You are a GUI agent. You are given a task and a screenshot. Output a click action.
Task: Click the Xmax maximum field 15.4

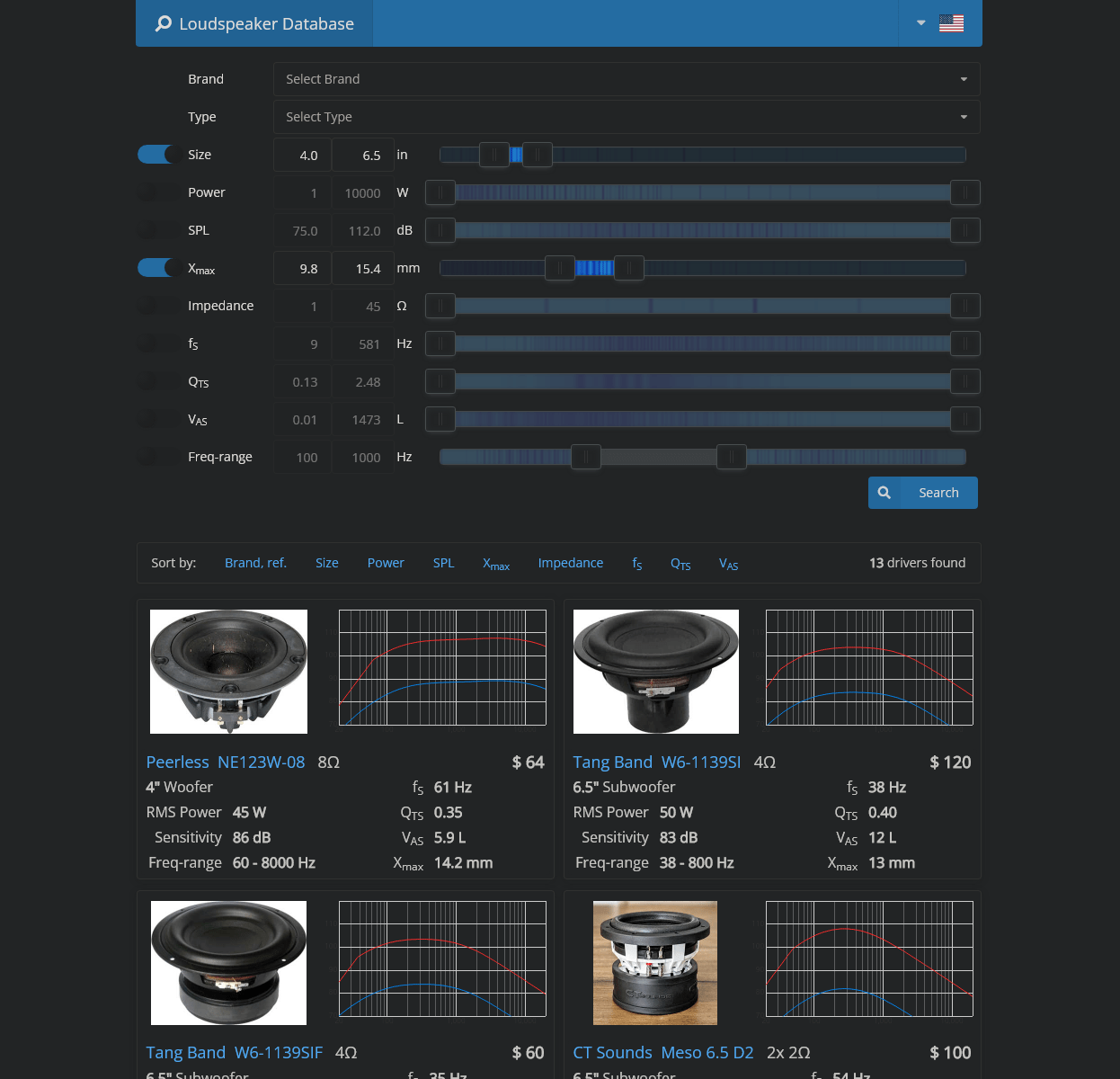[363, 268]
